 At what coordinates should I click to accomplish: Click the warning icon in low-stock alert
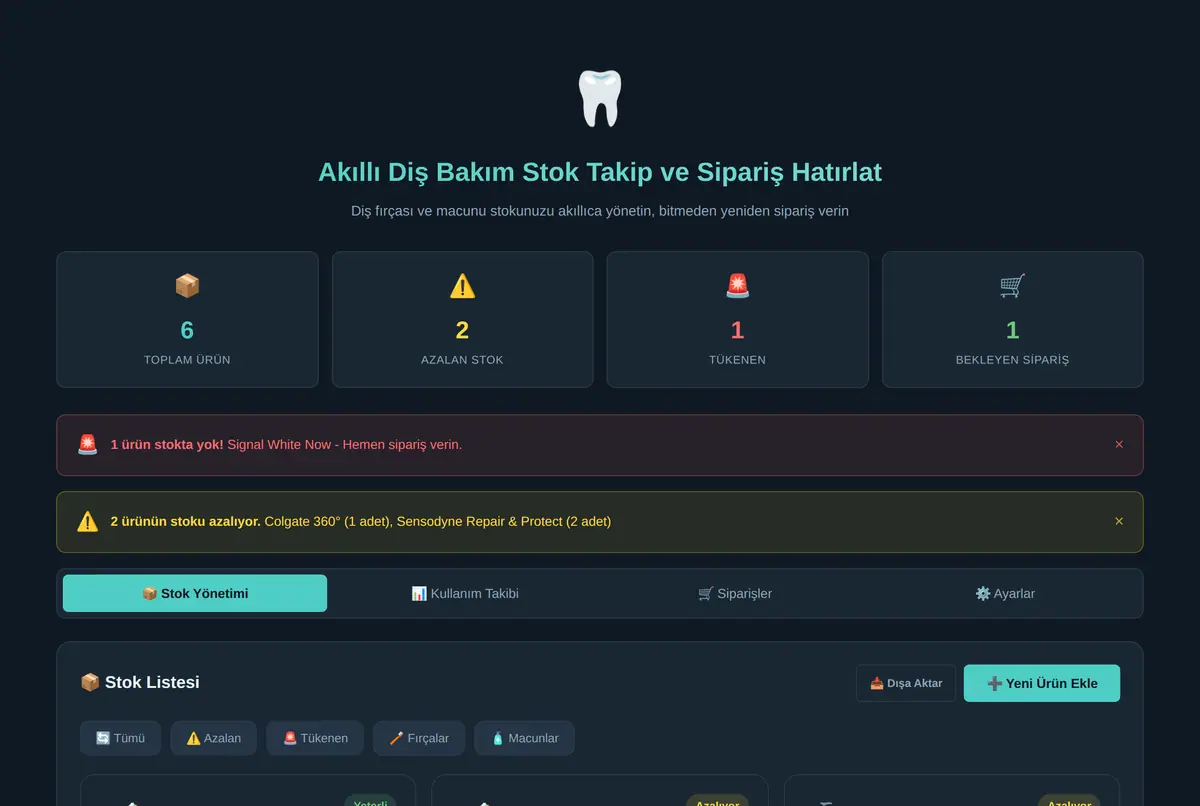point(88,522)
